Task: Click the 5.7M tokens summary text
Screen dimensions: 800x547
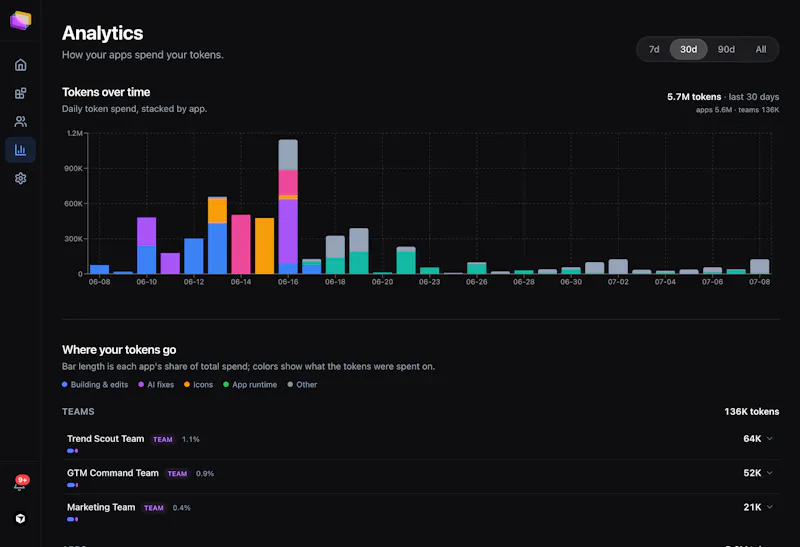Action: (694, 97)
